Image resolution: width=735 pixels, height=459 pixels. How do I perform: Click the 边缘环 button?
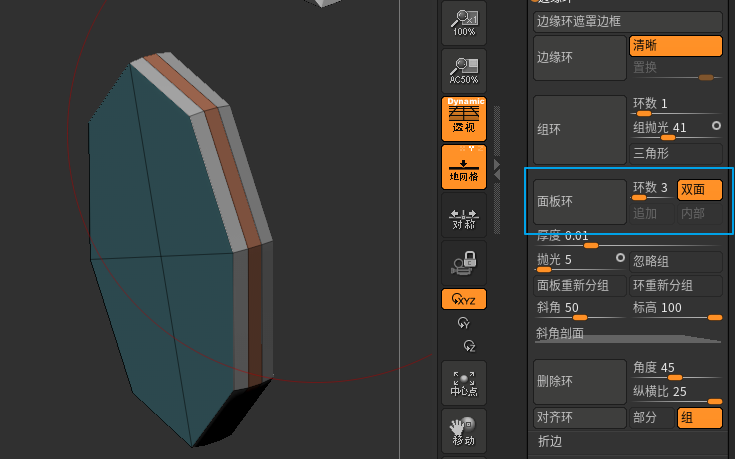click(580, 58)
